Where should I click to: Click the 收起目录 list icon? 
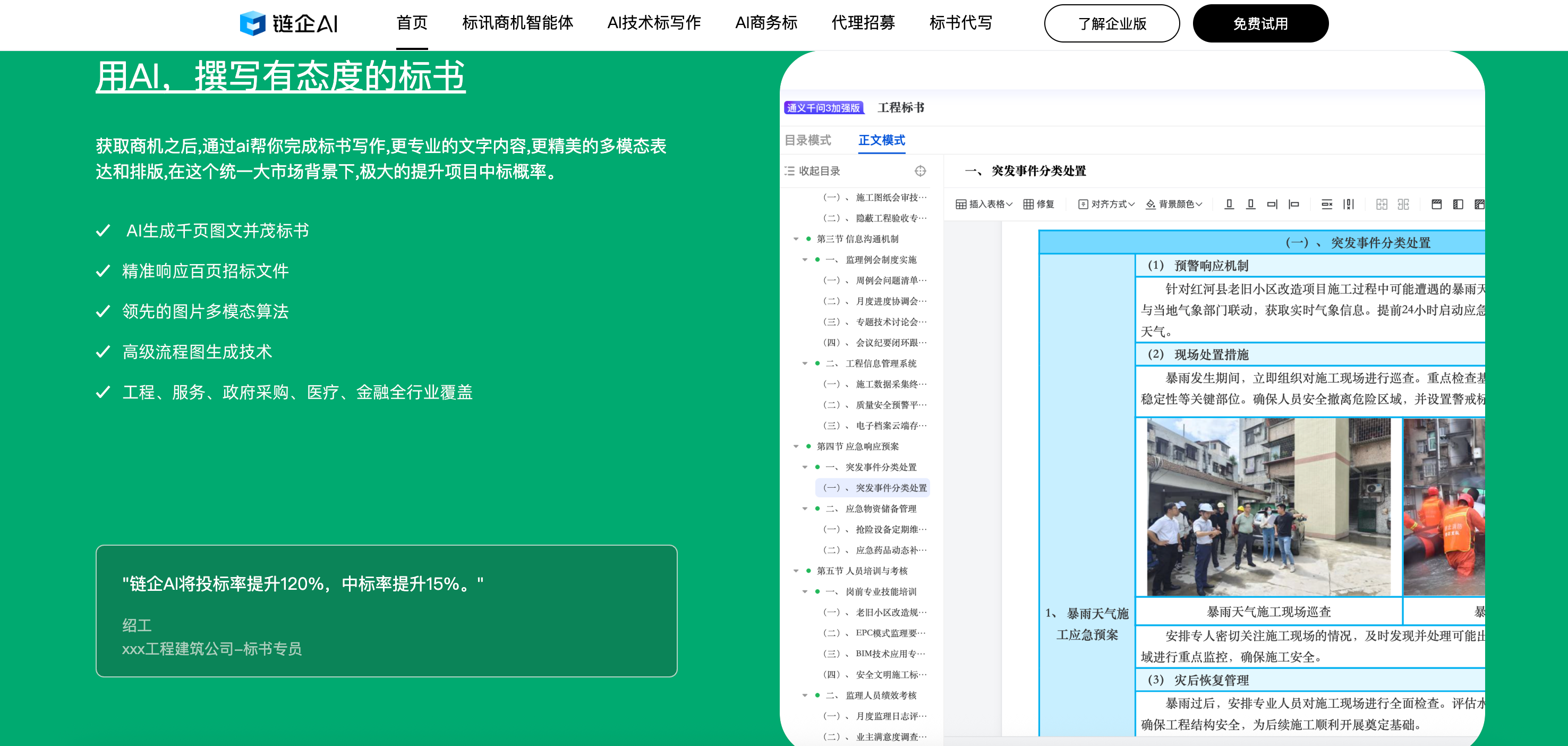[x=789, y=171]
